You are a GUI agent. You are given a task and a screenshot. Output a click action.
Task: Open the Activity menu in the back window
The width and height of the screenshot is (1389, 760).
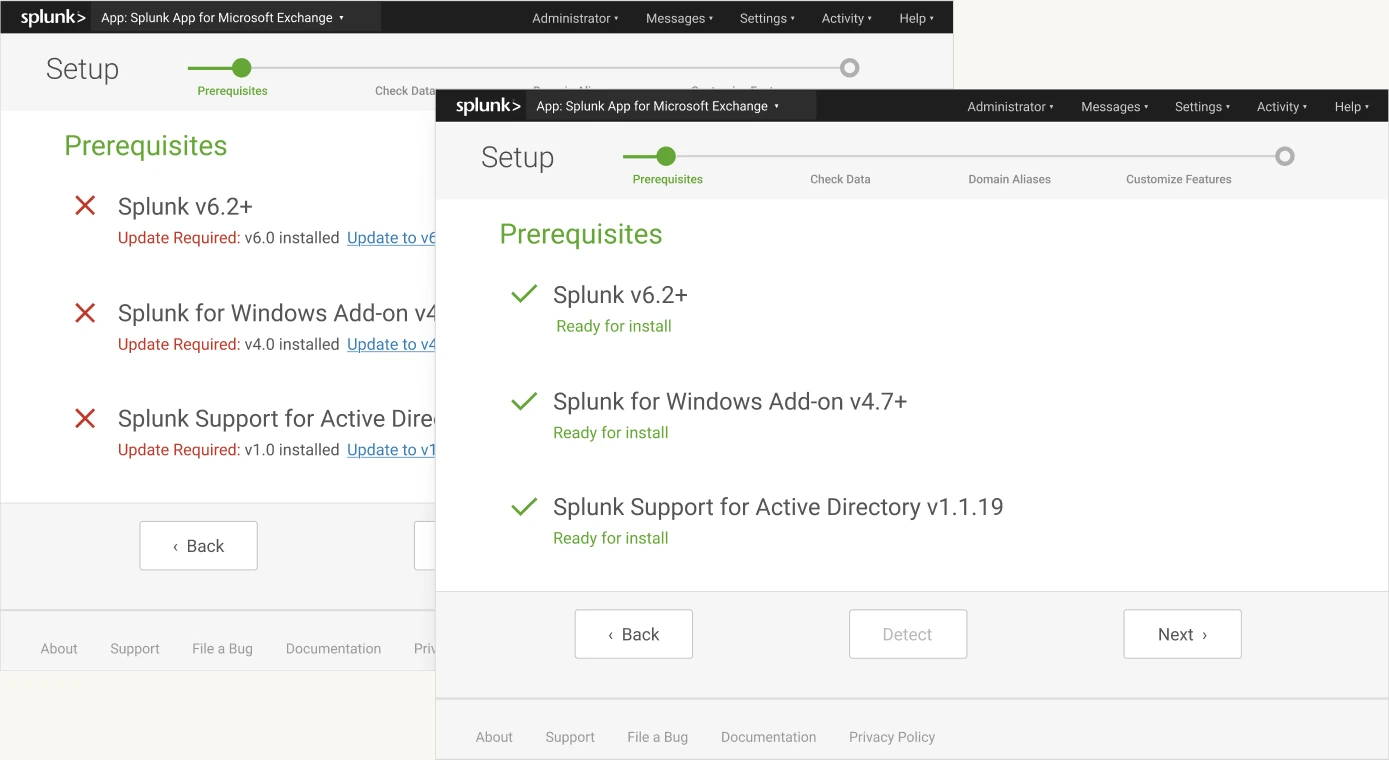tap(847, 19)
